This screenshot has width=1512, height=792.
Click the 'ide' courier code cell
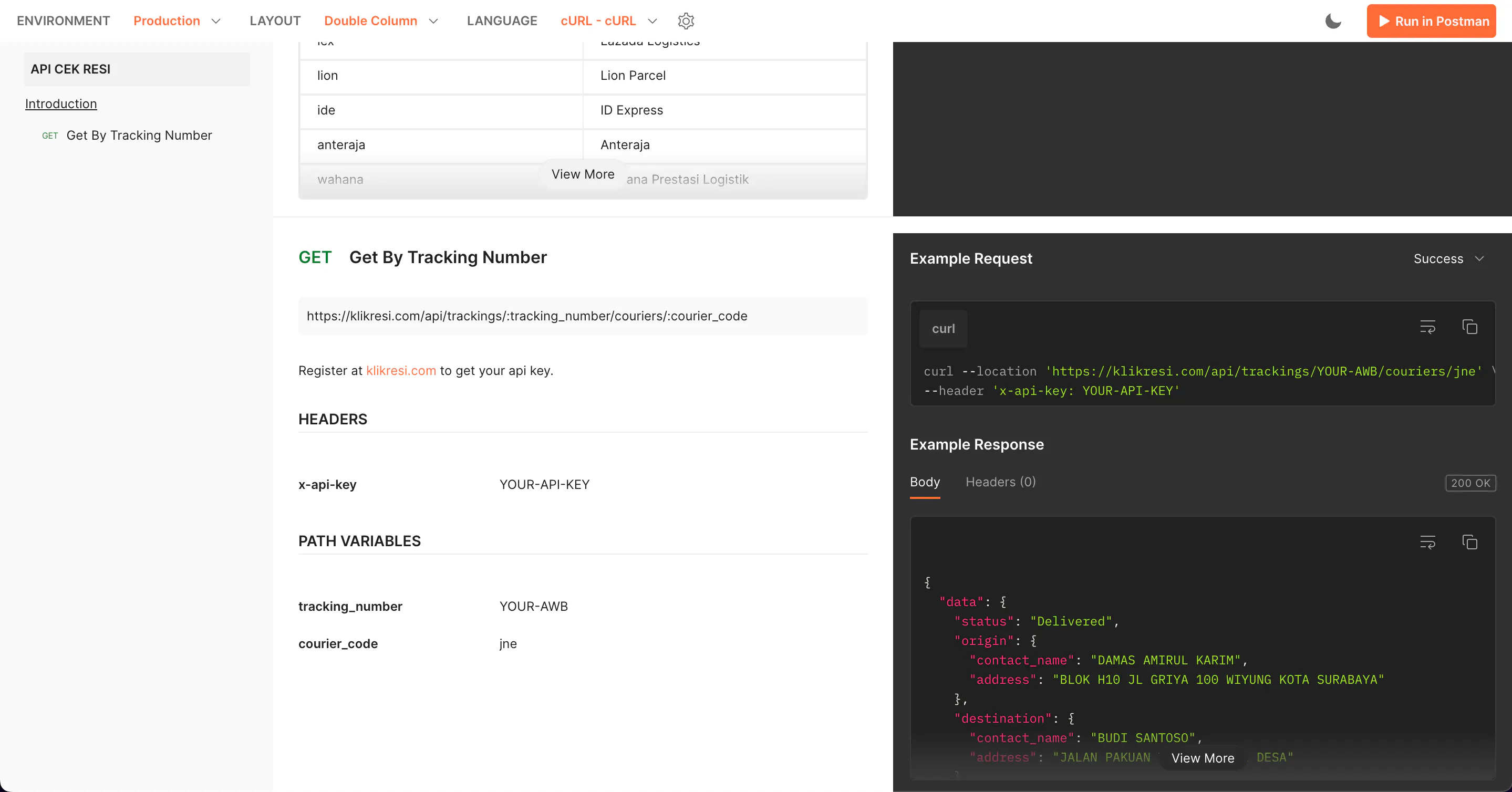(441, 111)
